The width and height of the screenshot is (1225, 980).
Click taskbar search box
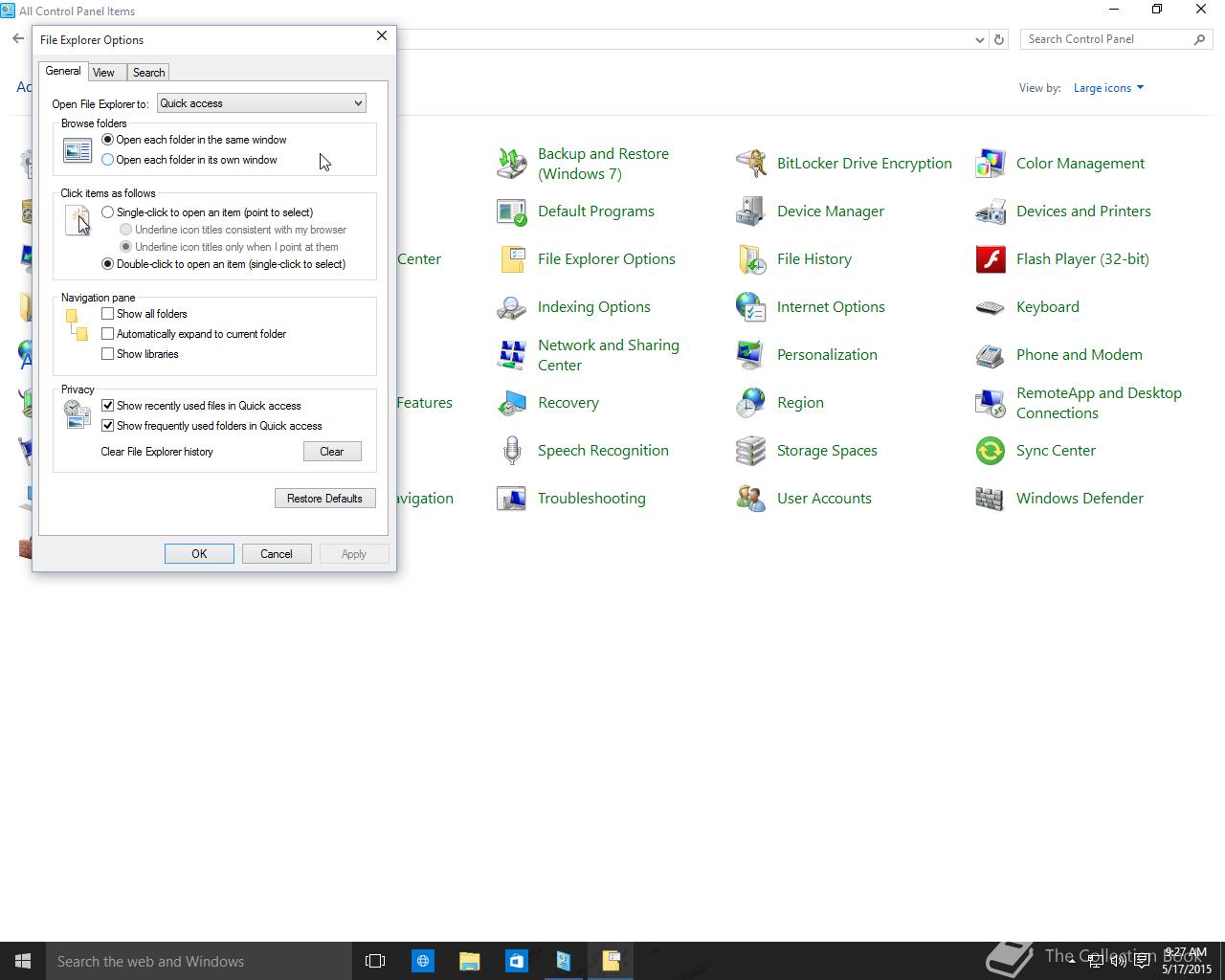pyautogui.click(x=198, y=961)
